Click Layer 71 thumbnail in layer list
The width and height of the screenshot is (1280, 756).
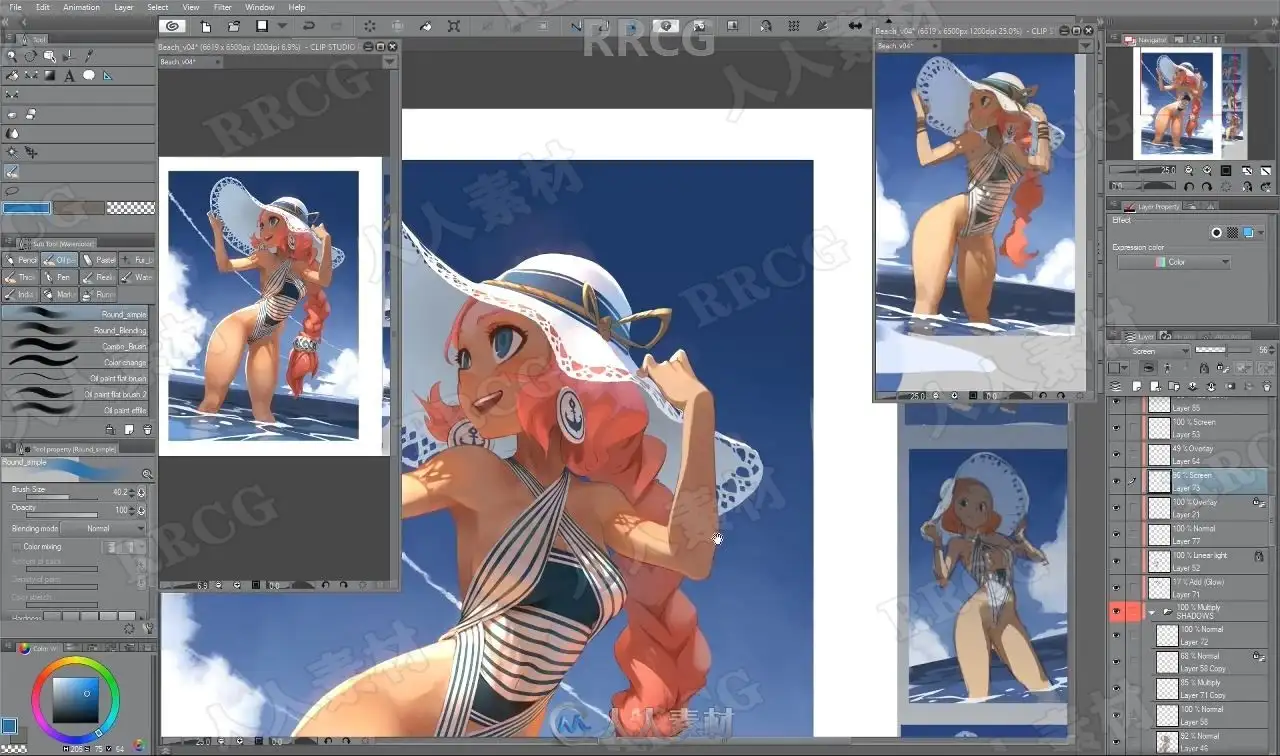pos(1159,588)
